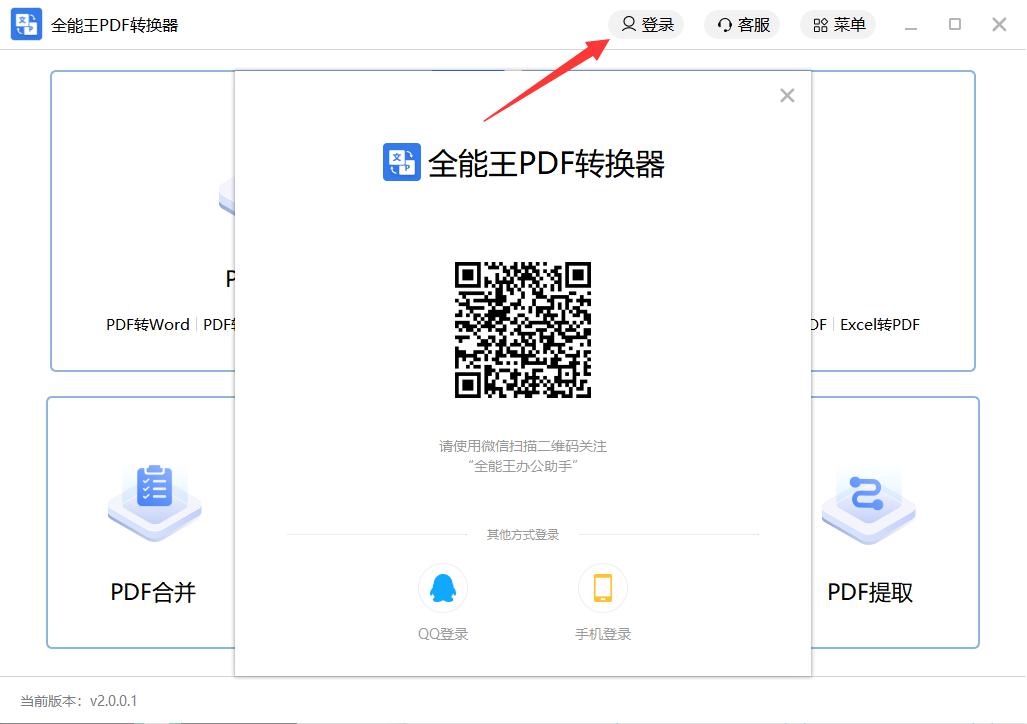Open the PDF提取 tool icon
This screenshot has width=1027, height=724.
[868, 497]
